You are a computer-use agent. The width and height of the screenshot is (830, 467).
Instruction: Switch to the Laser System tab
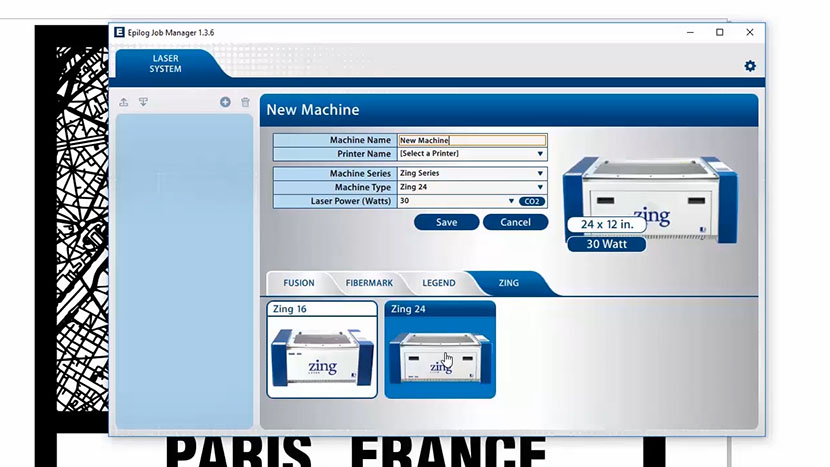[x=165, y=64]
